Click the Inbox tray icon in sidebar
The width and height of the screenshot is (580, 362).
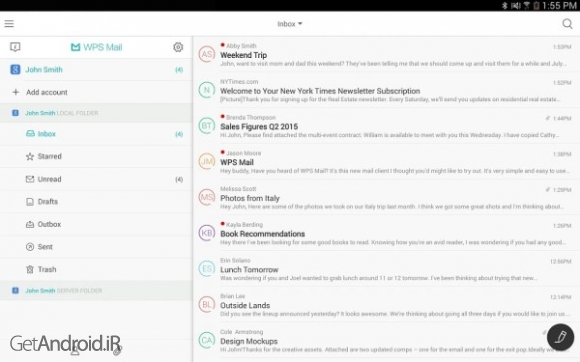(30, 133)
